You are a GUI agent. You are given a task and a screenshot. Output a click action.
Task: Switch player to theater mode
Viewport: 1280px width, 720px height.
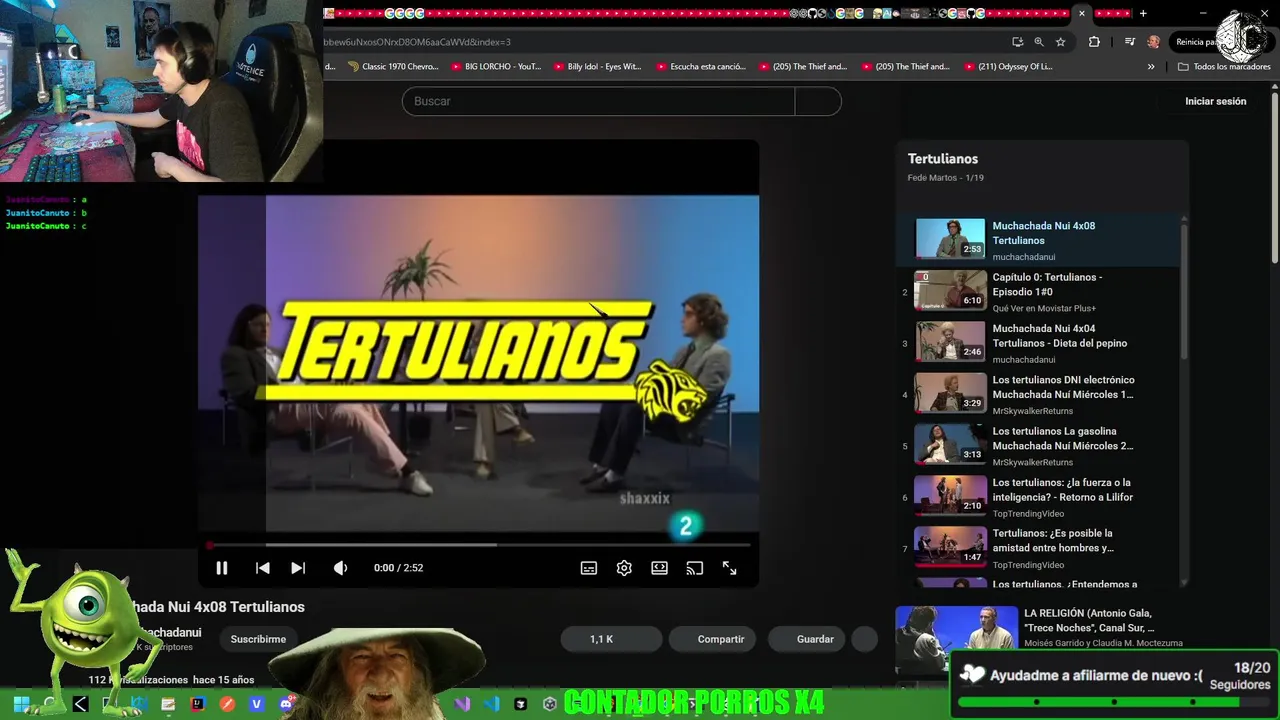coord(659,568)
